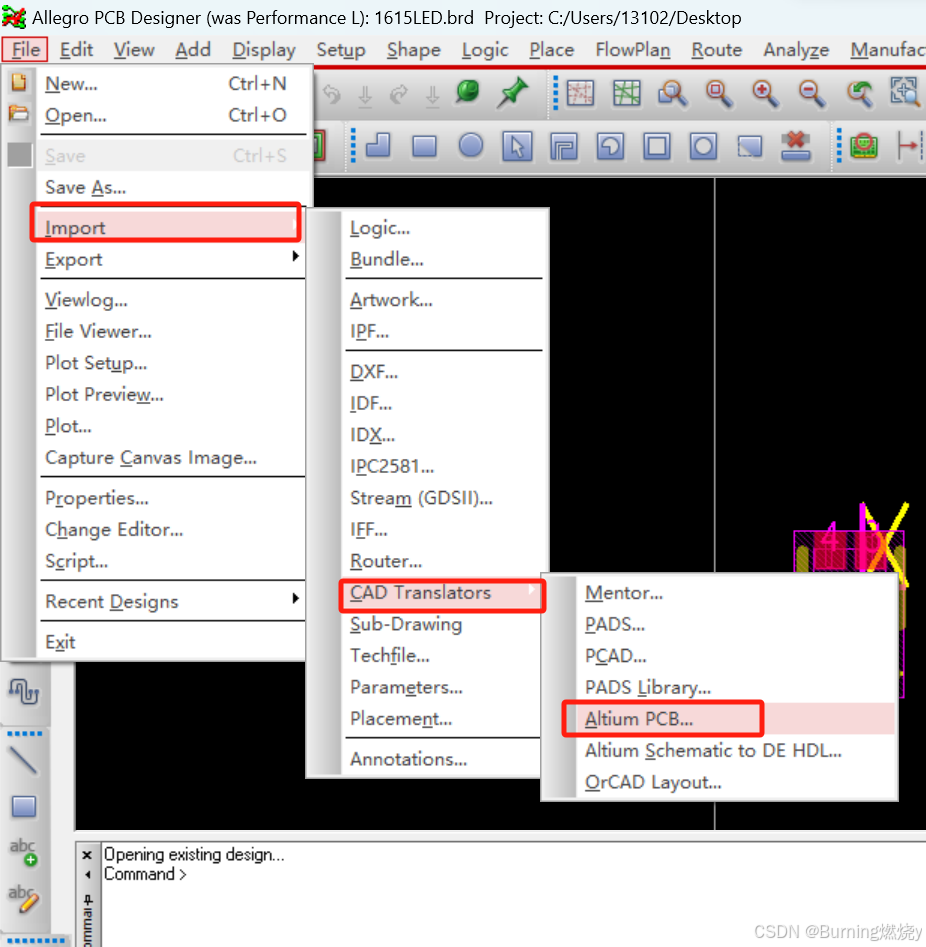Open the Display menu

pos(264,50)
